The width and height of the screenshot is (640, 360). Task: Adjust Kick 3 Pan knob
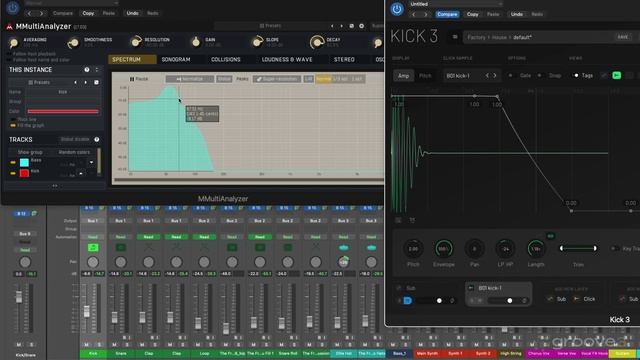tap(474, 249)
